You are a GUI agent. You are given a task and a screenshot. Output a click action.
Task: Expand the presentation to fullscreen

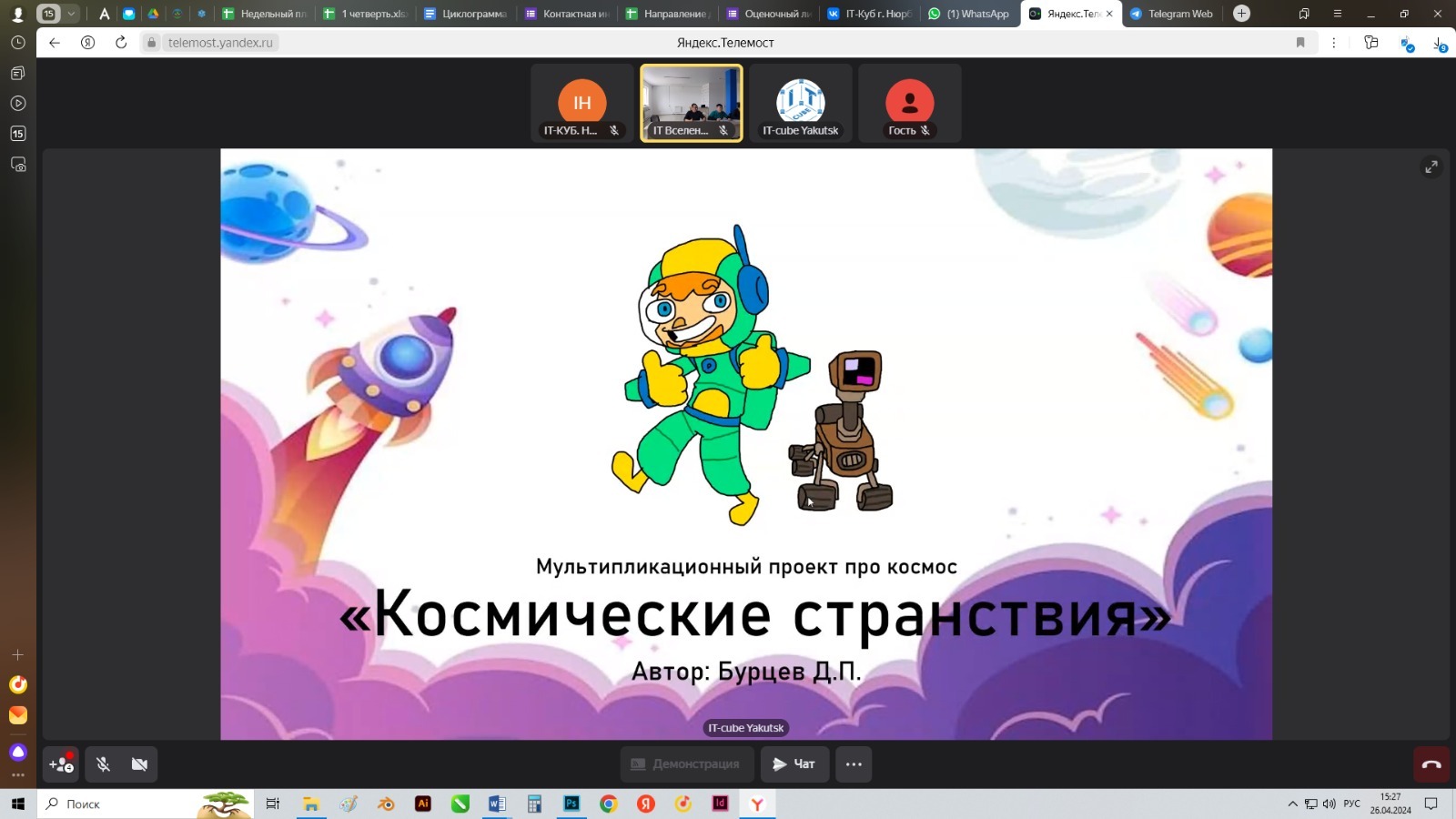point(1431,167)
